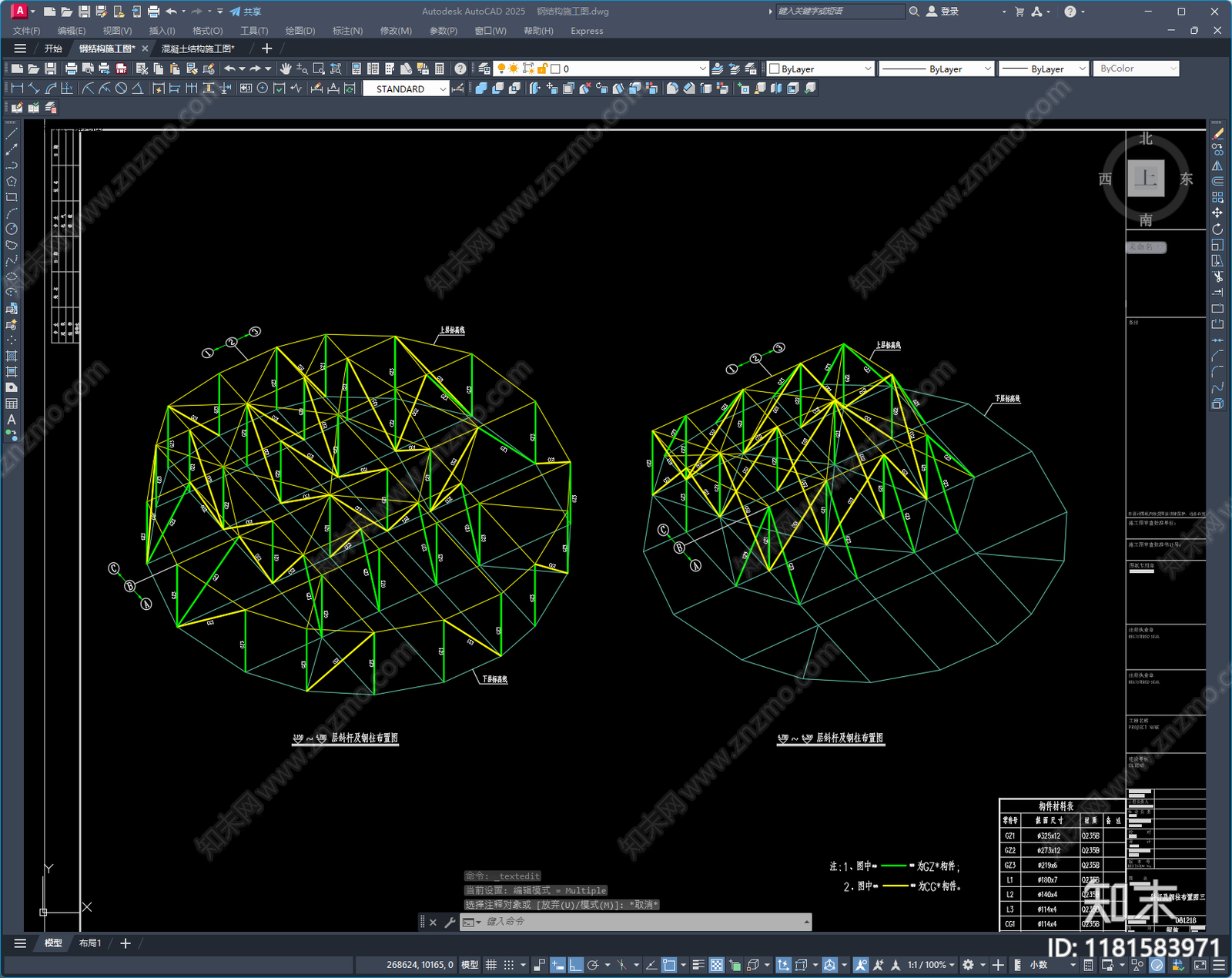Click the Move tool in right toolbar
The width and height of the screenshot is (1232, 978).
coord(1217,213)
